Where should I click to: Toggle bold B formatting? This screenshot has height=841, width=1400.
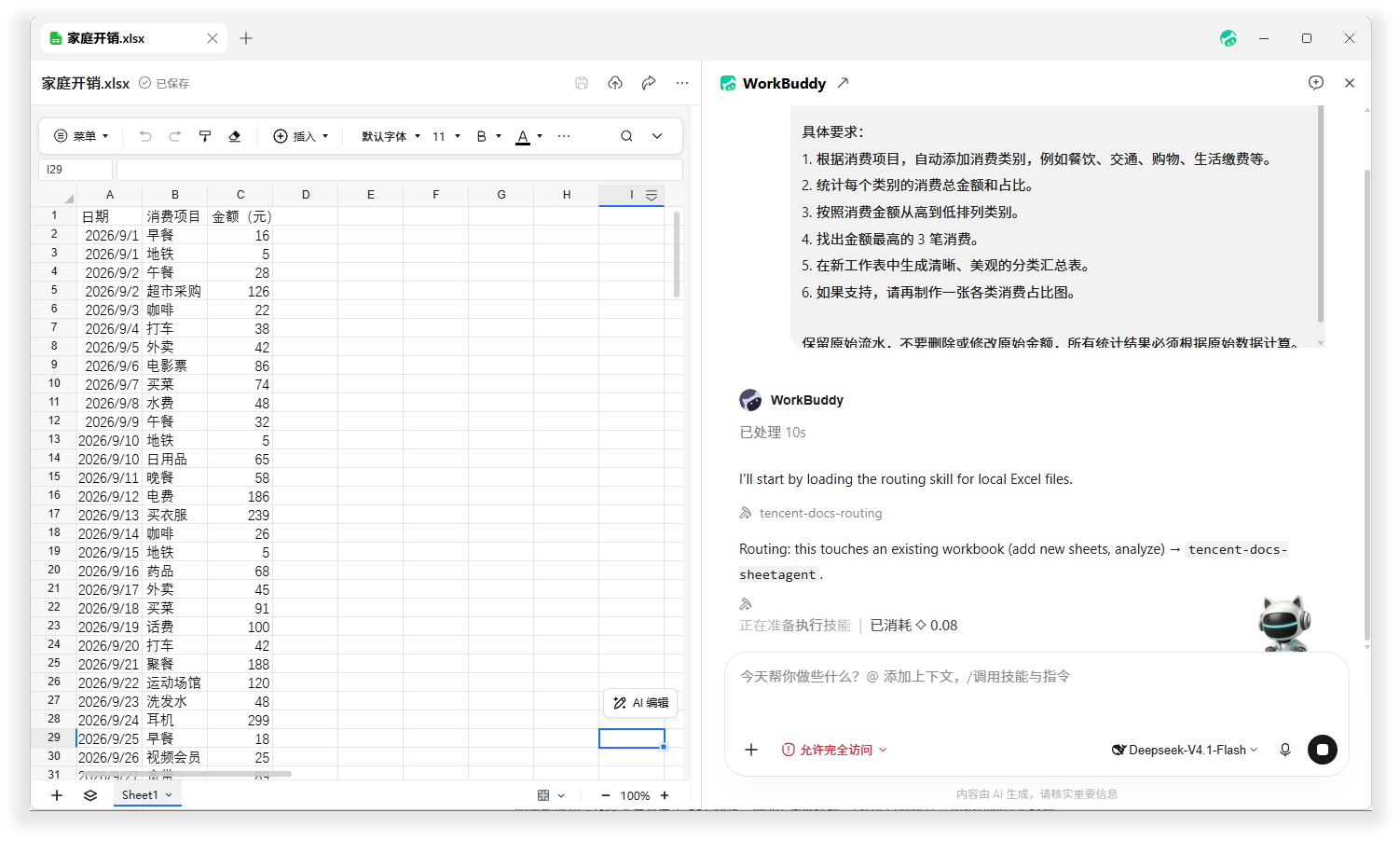[482, 136]
